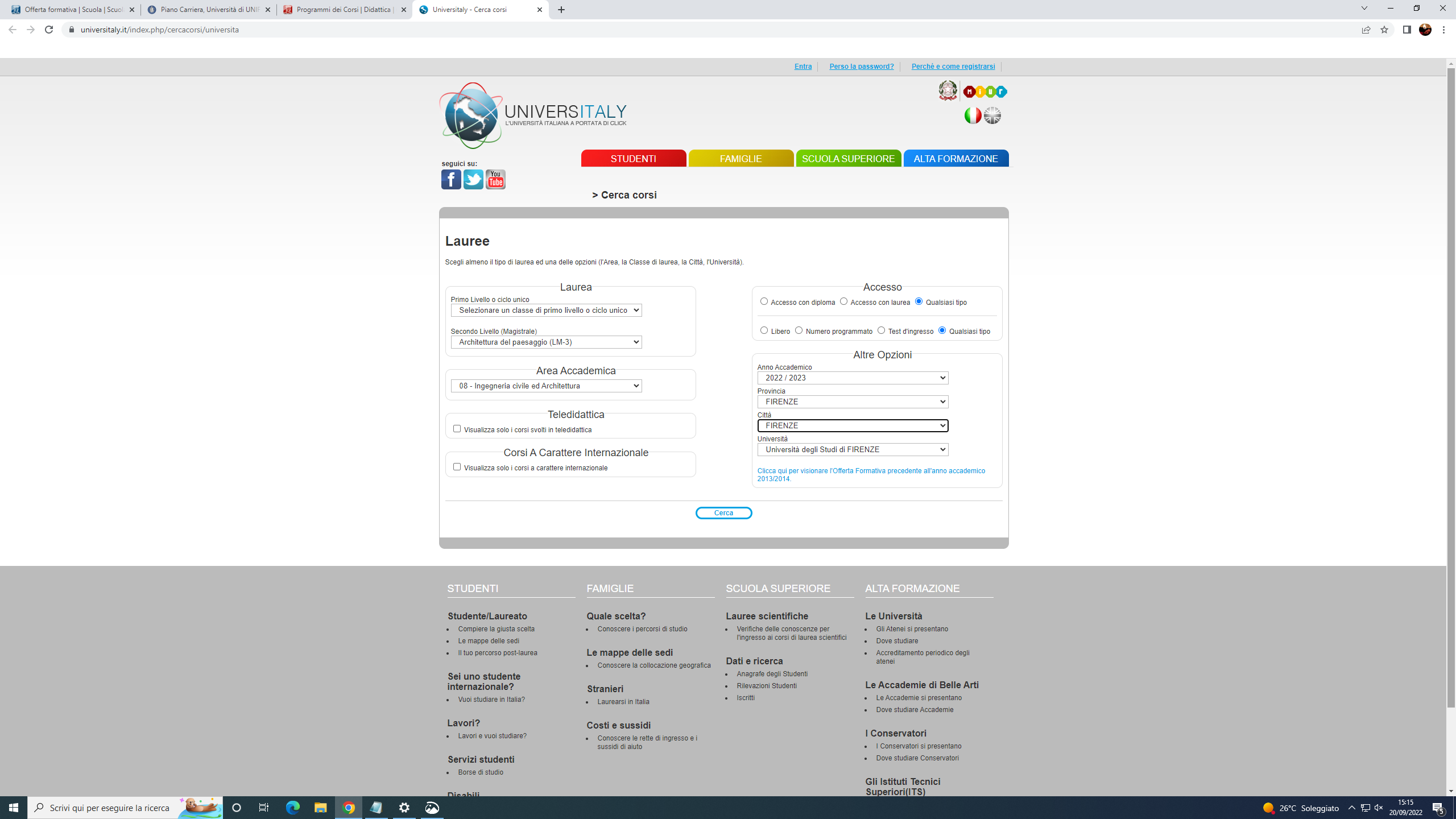This screenshot has width=1456, height=819.
Task: Open Città dropdown
Action: (x=853, y=426)
